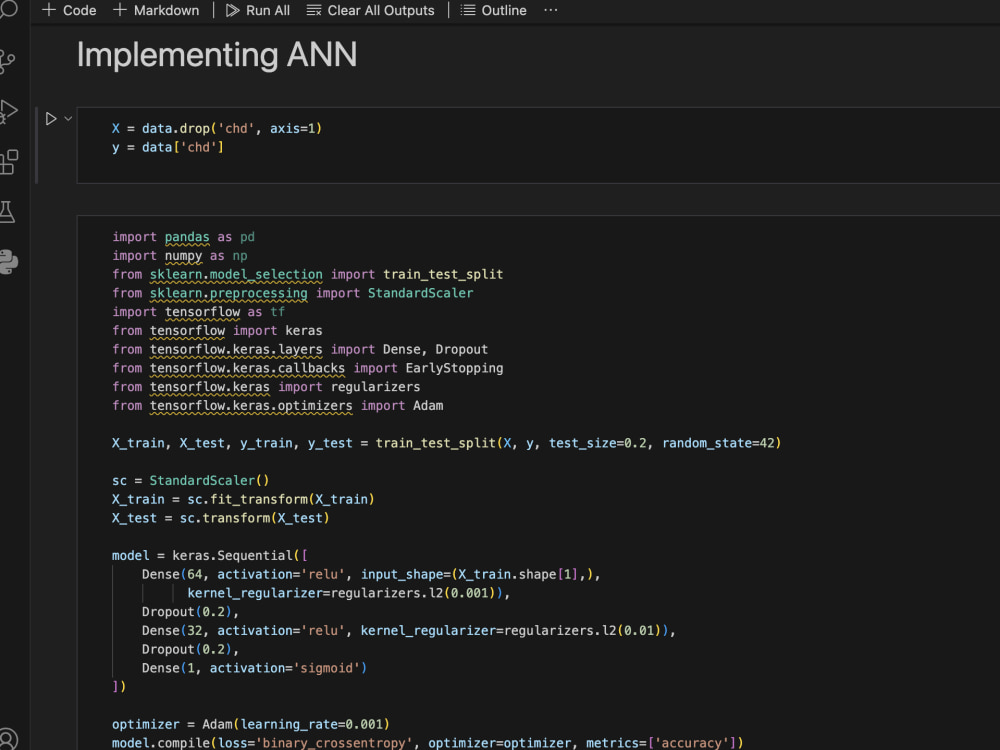Click the Dense, Dropout import line

pos(300,349)
